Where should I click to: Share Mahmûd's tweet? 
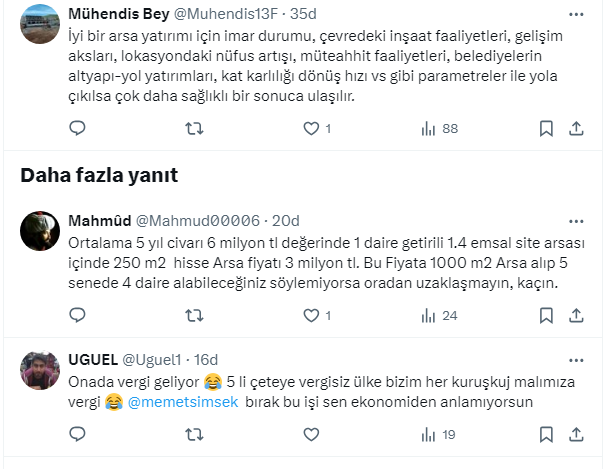577,316
